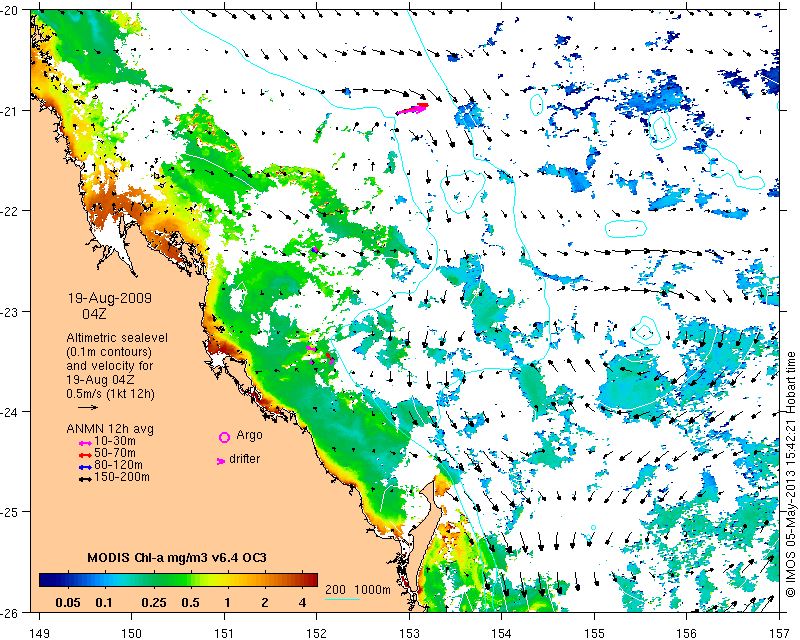The height and width of the screenshot is (640, 800).
Task: Click the 80-120m depth label
Action: [118, 465]
